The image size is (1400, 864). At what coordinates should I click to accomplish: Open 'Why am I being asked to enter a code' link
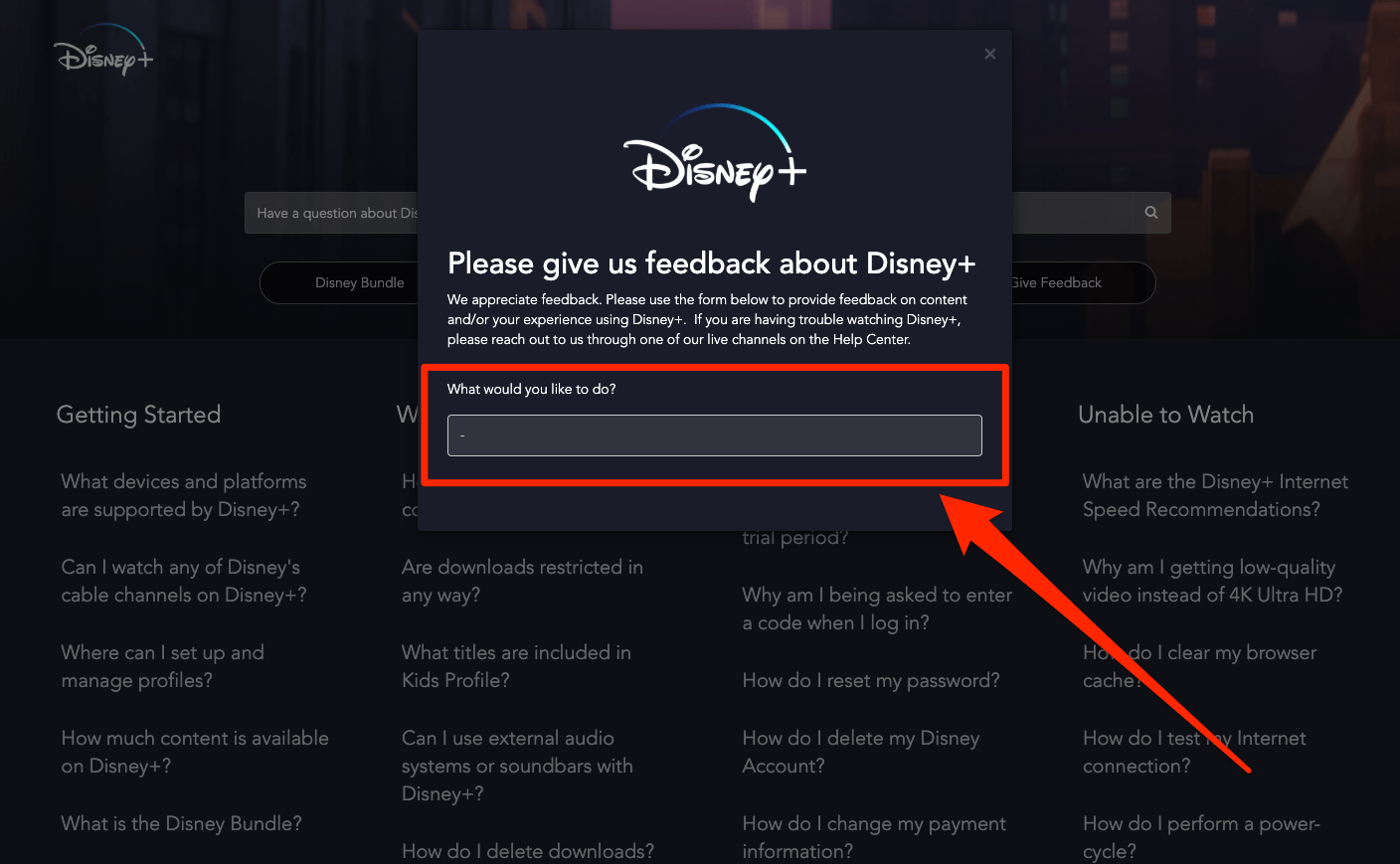coord(877,608)
